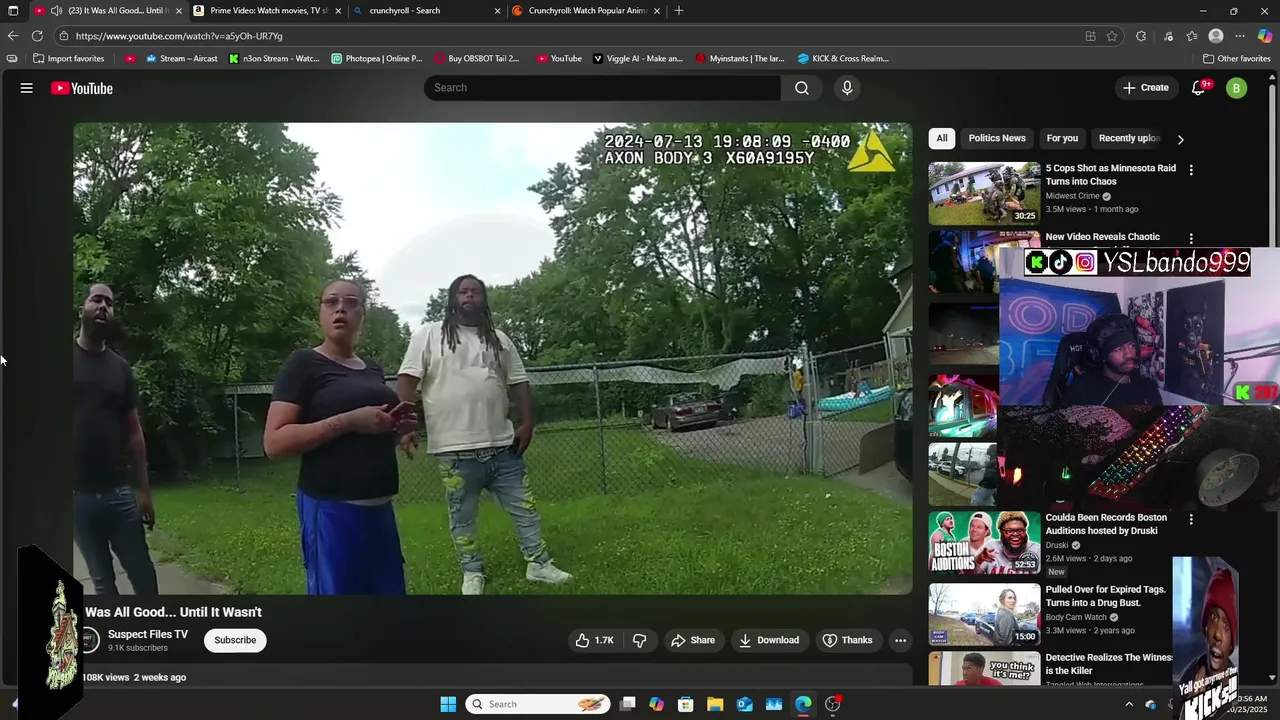Image resolution: width=1280 pixels, height=720 pixels.
Task: Open 'Detective Realizes The Witness' video title
Action: click(1109, 664)
